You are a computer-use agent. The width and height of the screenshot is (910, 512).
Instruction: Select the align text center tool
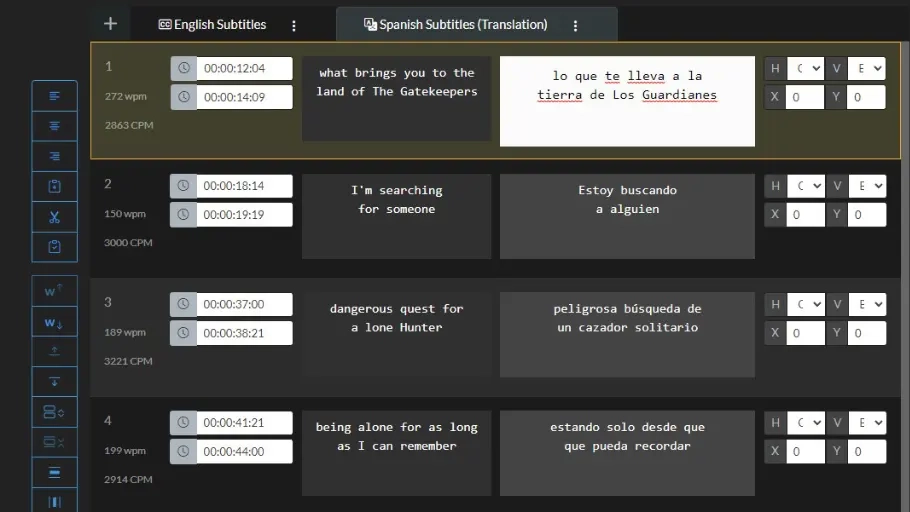coord(55,126)
